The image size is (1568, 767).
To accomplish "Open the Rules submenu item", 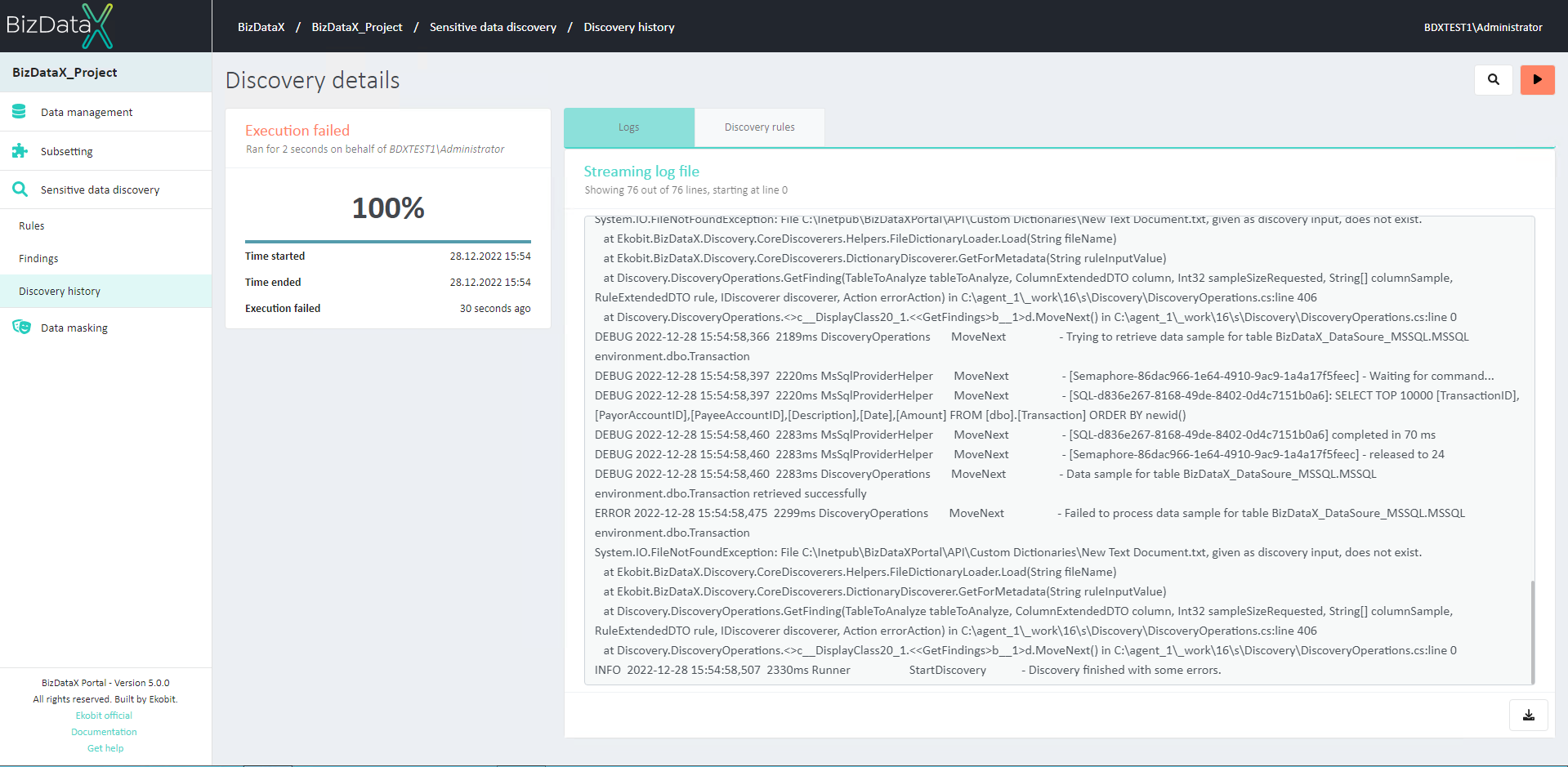I will tap(106, 225).
